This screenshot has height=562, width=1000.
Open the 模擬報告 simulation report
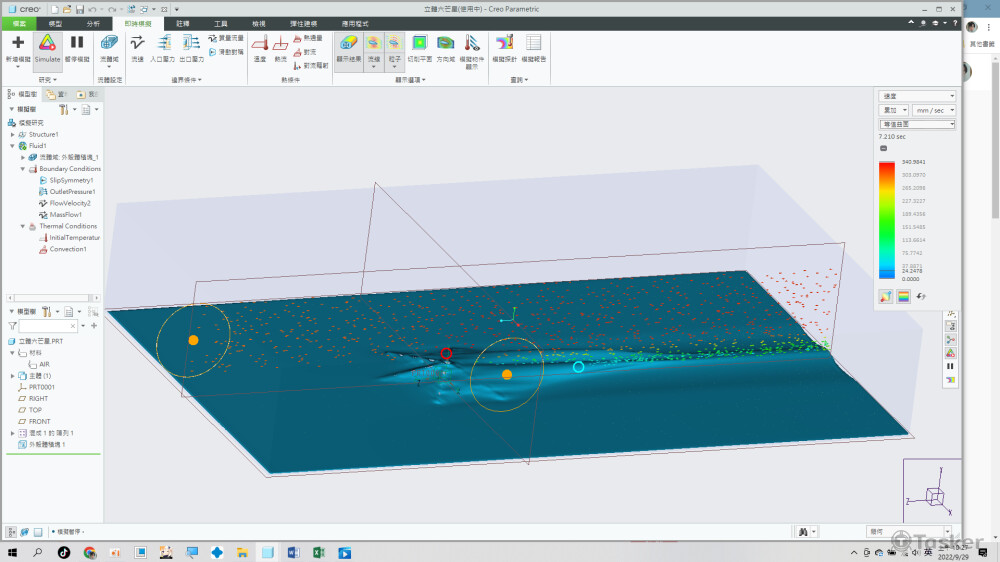point(534,47)
